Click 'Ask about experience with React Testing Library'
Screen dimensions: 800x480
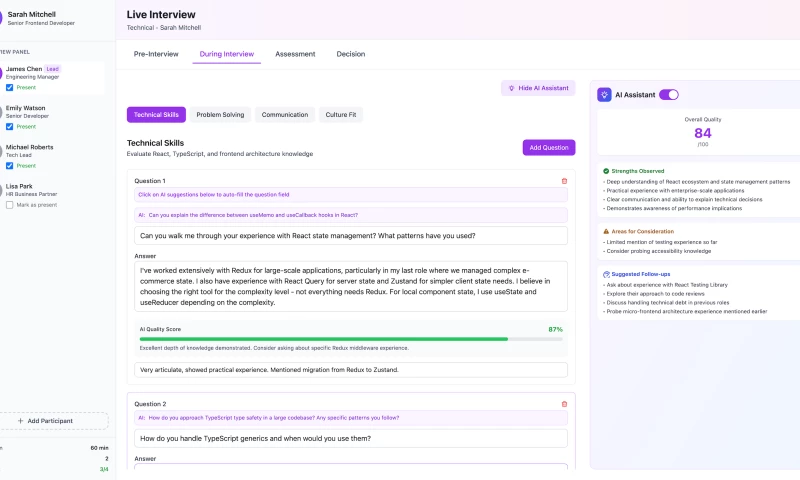click(665, 285)
